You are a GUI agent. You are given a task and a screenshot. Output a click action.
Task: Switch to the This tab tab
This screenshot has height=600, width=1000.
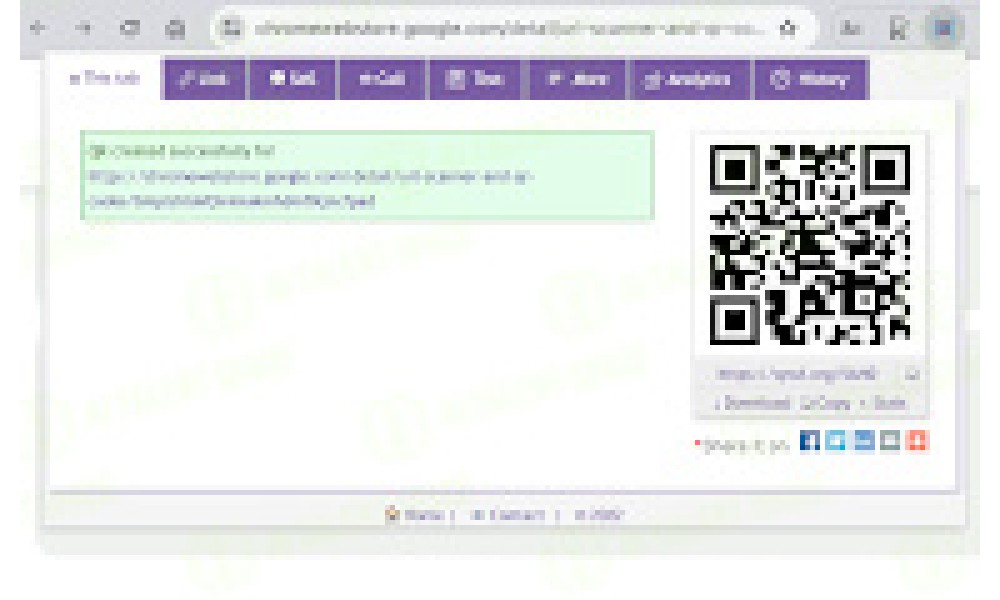click(105, 78)
